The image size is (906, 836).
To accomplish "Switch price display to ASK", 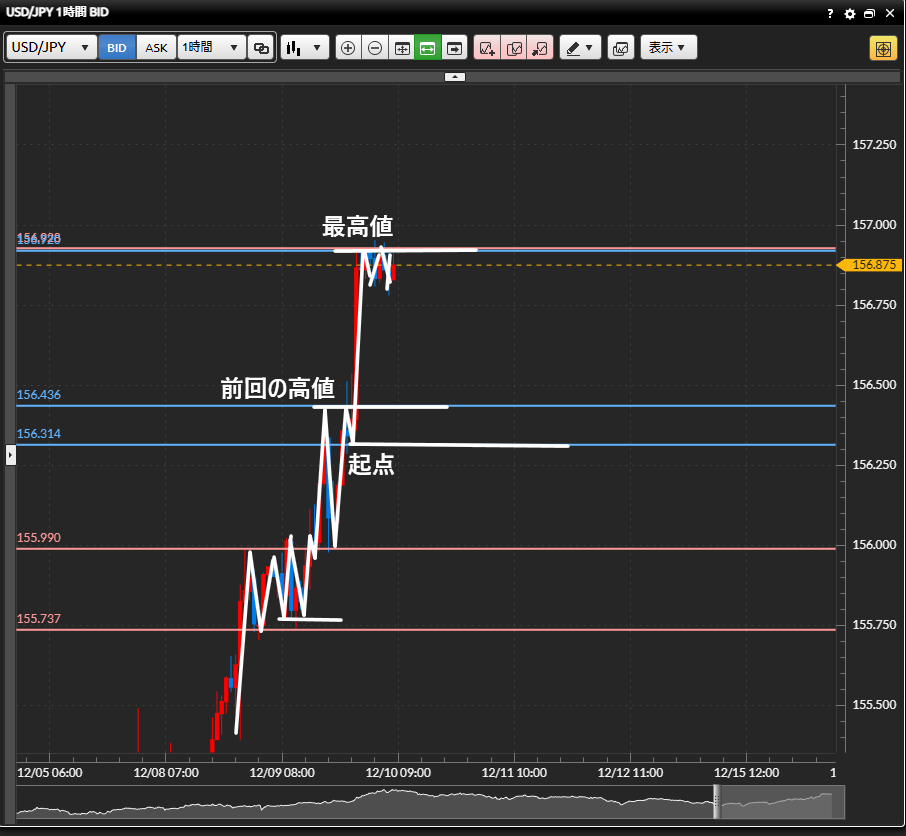I will [157, 48].
